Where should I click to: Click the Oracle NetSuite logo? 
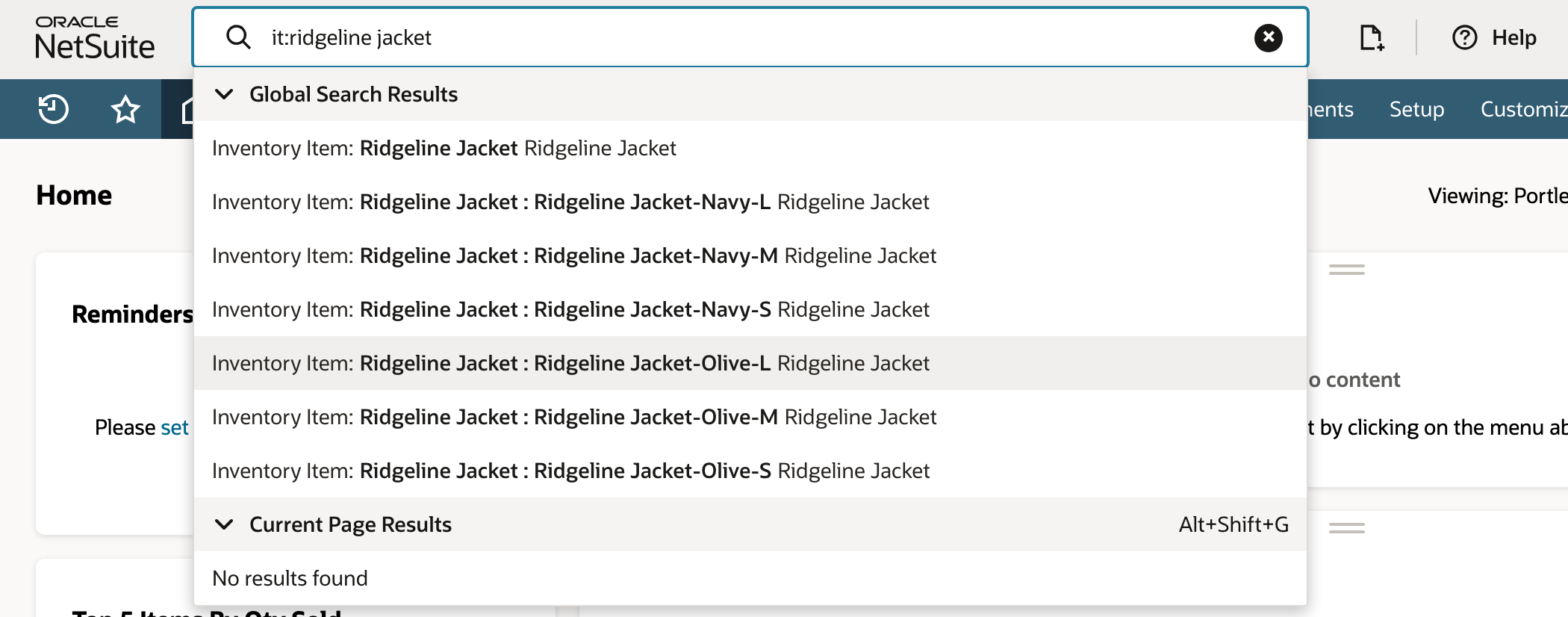95,38
